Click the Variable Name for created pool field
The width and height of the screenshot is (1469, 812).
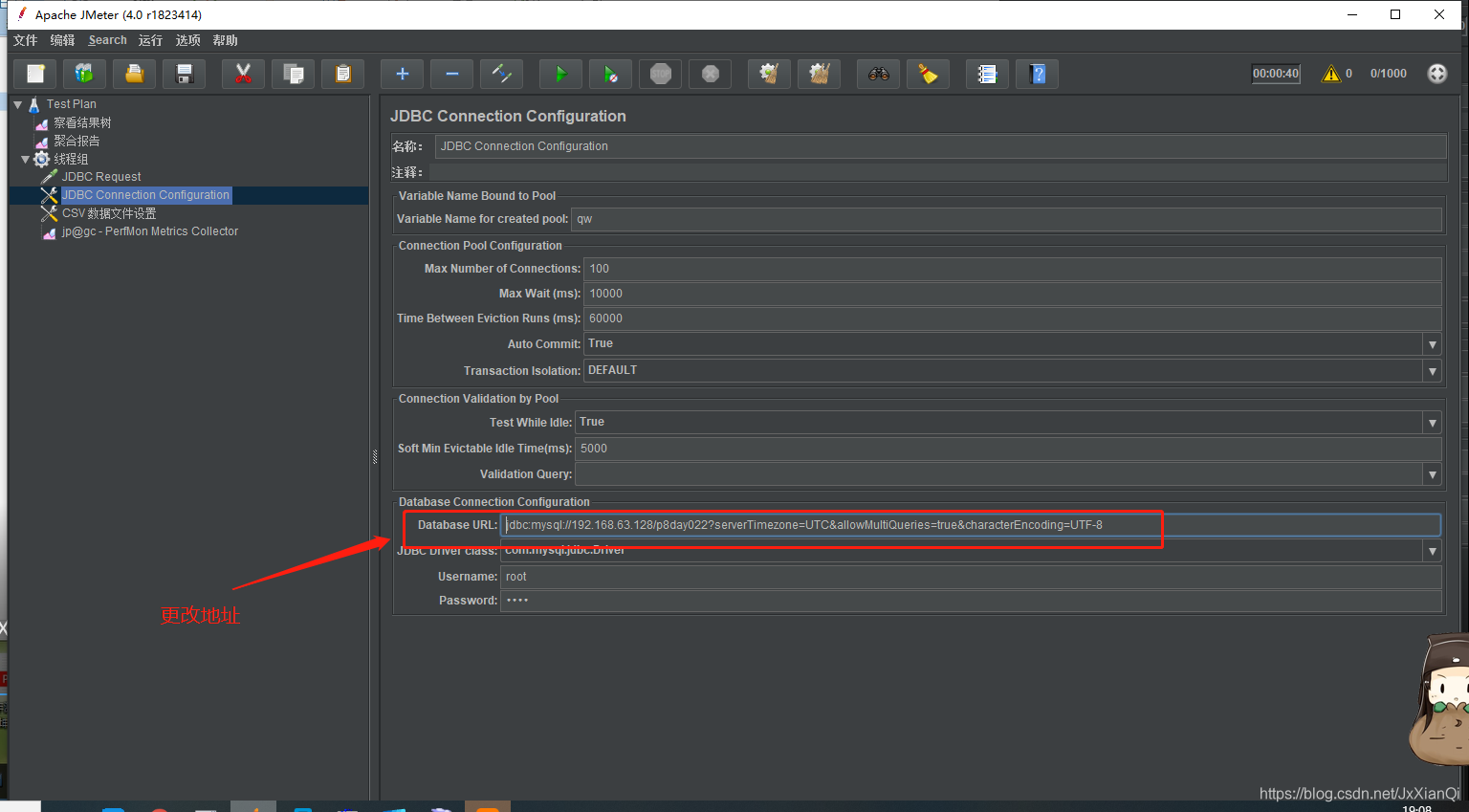1006,219
